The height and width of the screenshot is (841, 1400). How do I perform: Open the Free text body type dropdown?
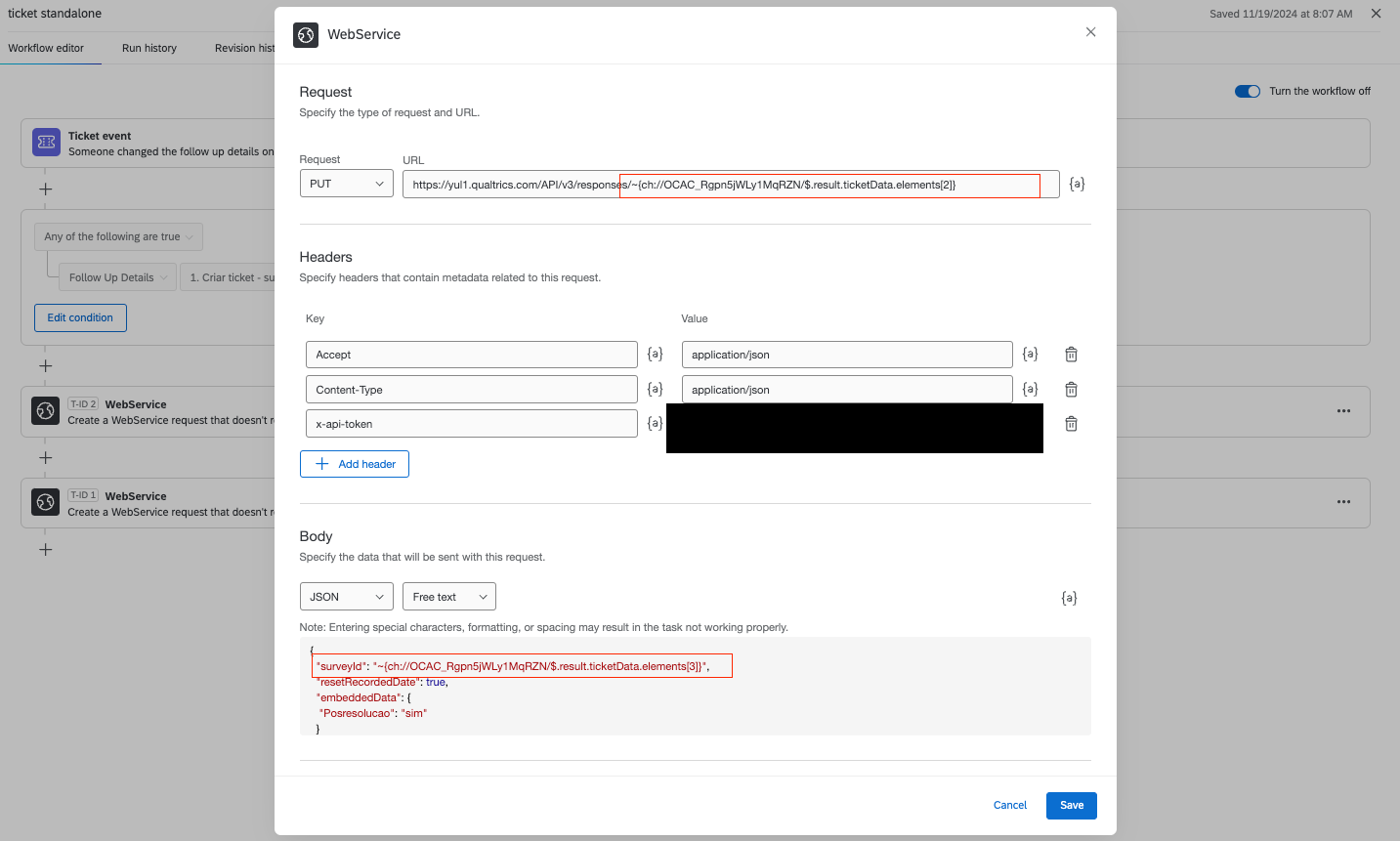click(449, 597)
